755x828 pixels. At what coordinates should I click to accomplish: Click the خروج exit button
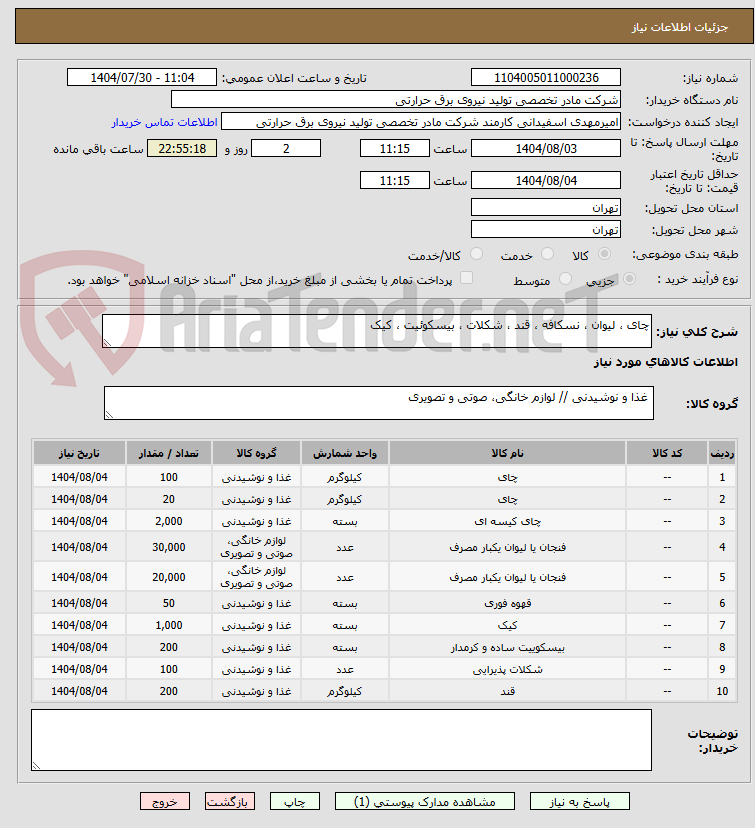point(165,802)
